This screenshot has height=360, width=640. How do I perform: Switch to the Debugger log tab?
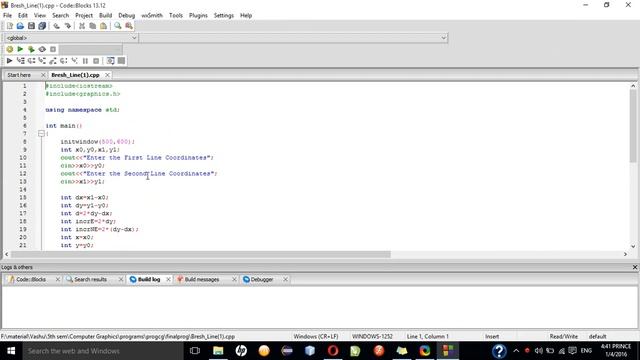pyautogui.click(x=262, y=280)
